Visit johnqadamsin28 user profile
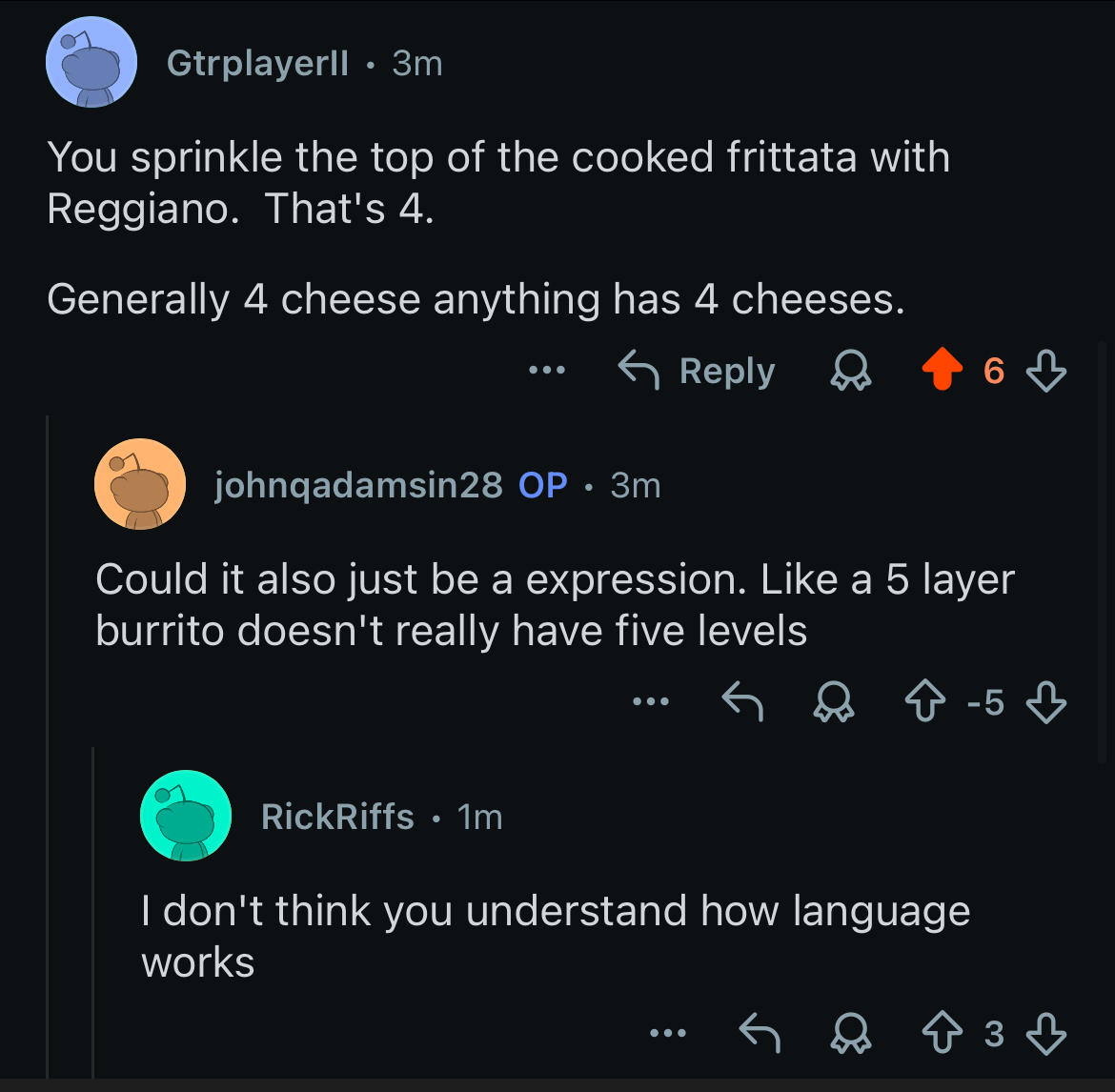The image size is (1115, 1092). (358, 485)
